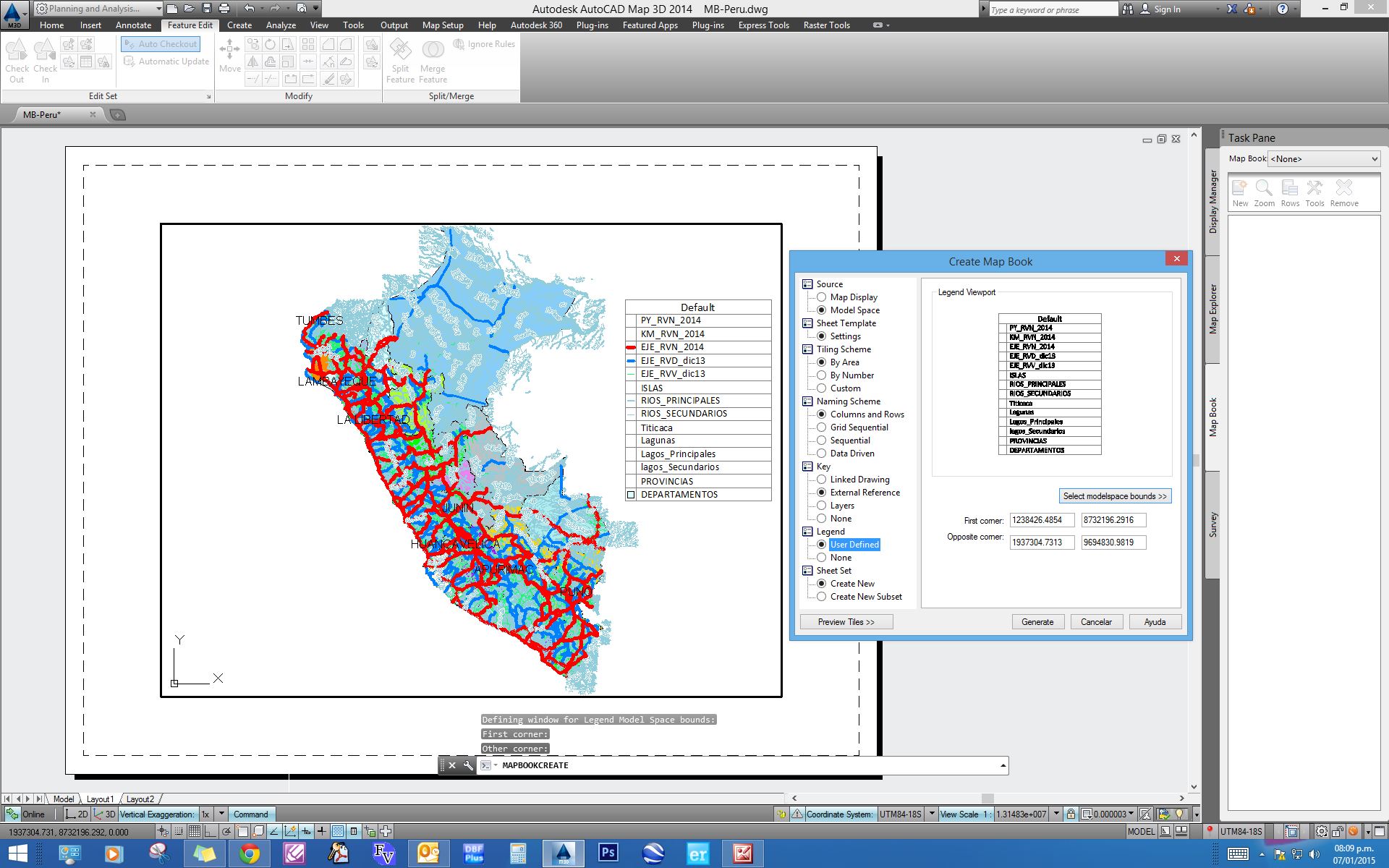Viewport: 1389px width, 868px height.
Task: Switch to the Raster Tools ribbon tab
Action: pos(826,25)
